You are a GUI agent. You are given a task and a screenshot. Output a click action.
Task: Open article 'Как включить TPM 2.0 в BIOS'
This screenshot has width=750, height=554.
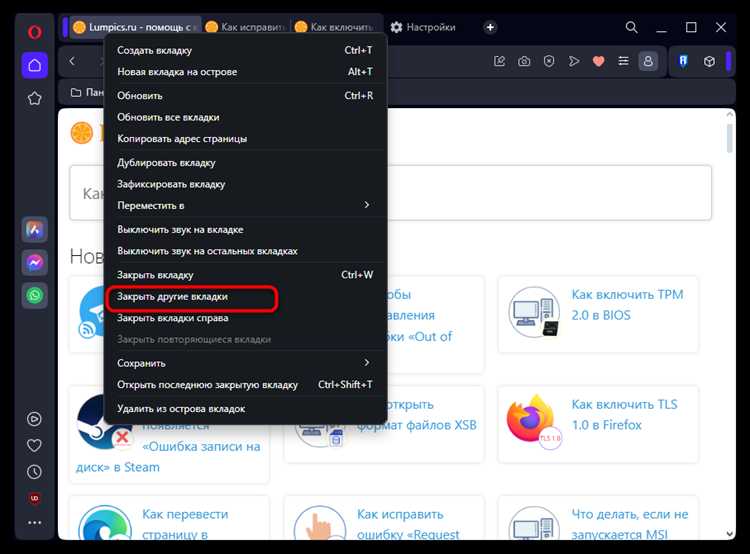coord(627,305)
